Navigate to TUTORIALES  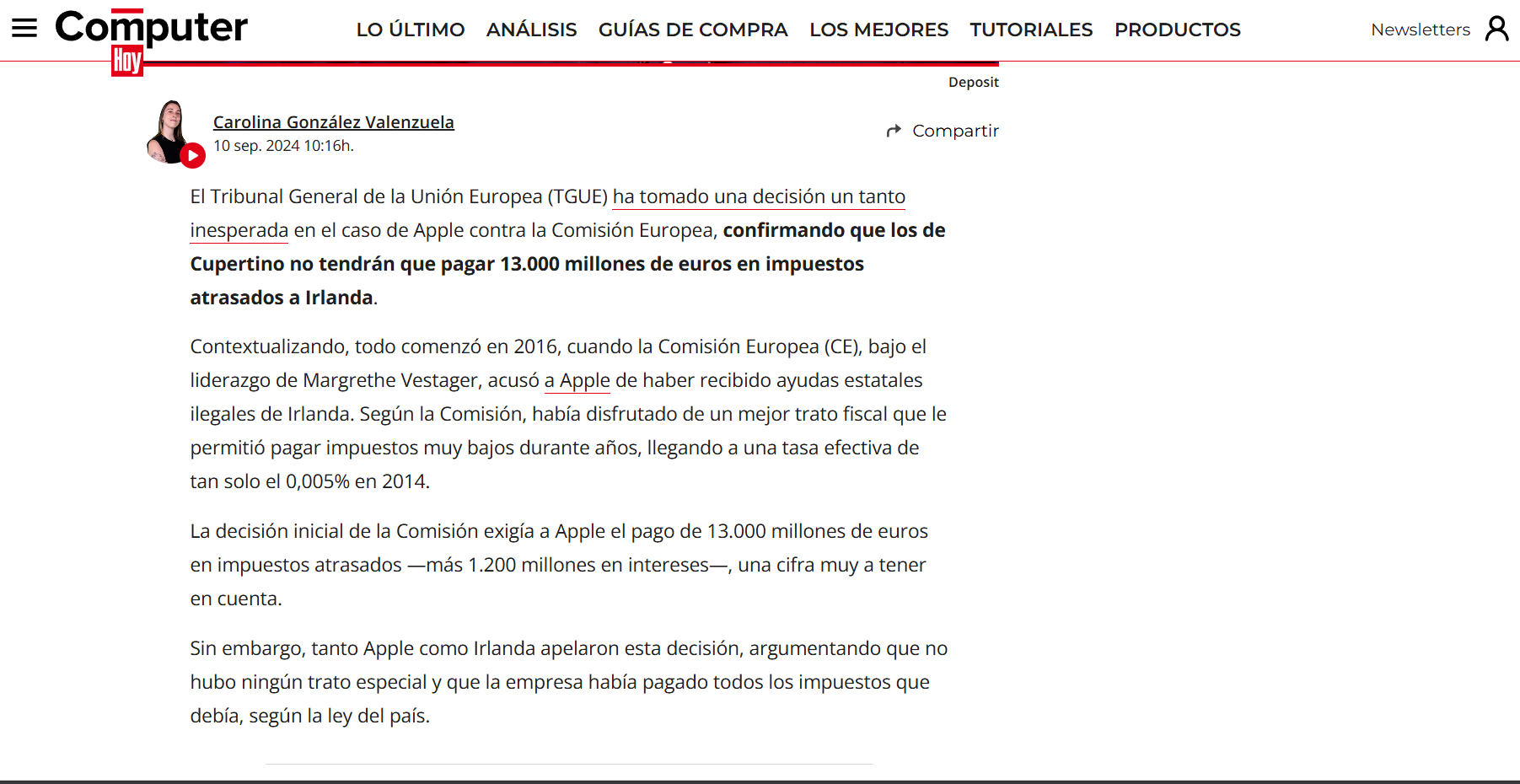(x=1030, y=30)
